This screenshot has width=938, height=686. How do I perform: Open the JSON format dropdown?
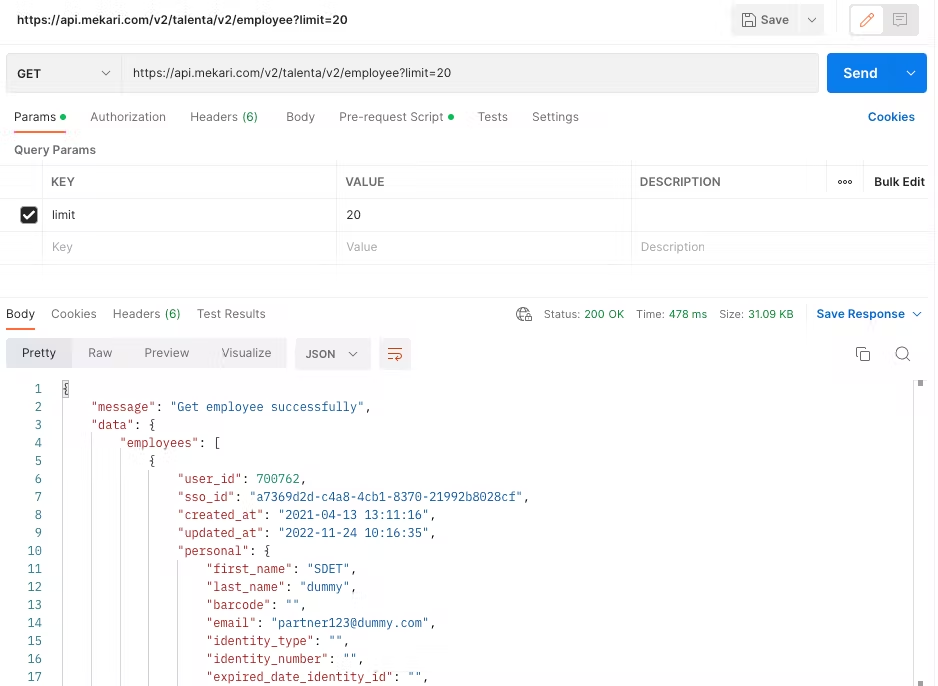point(332,354)
